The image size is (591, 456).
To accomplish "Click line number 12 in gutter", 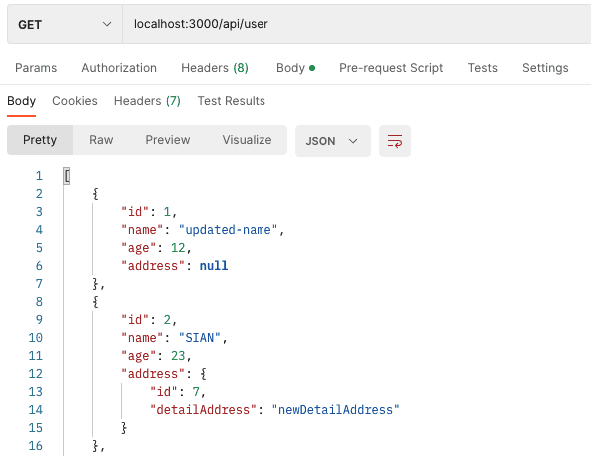I will click(x=36, y=374).
